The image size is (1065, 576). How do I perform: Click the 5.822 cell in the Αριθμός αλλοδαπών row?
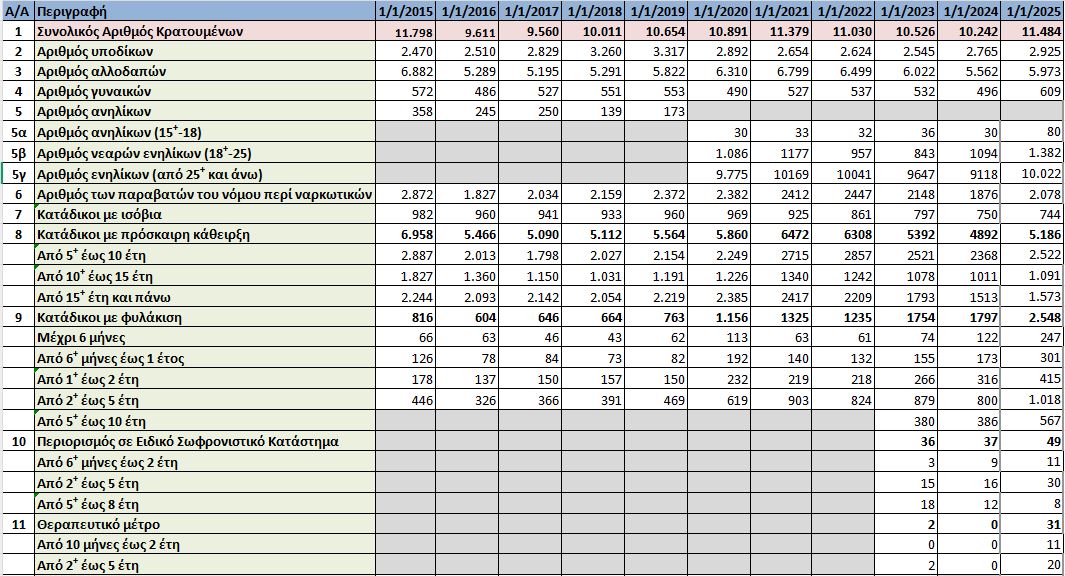tap(656, 71)
